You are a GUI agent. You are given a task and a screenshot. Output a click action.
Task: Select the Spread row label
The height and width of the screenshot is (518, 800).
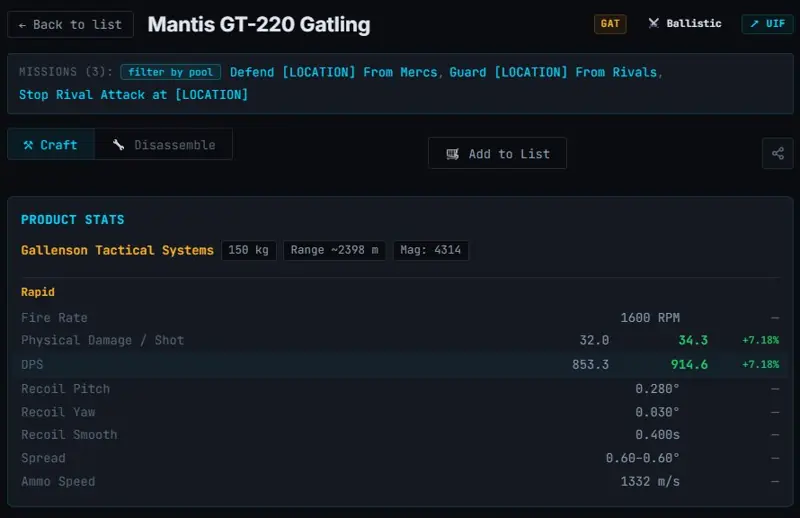tap(43, 458)
